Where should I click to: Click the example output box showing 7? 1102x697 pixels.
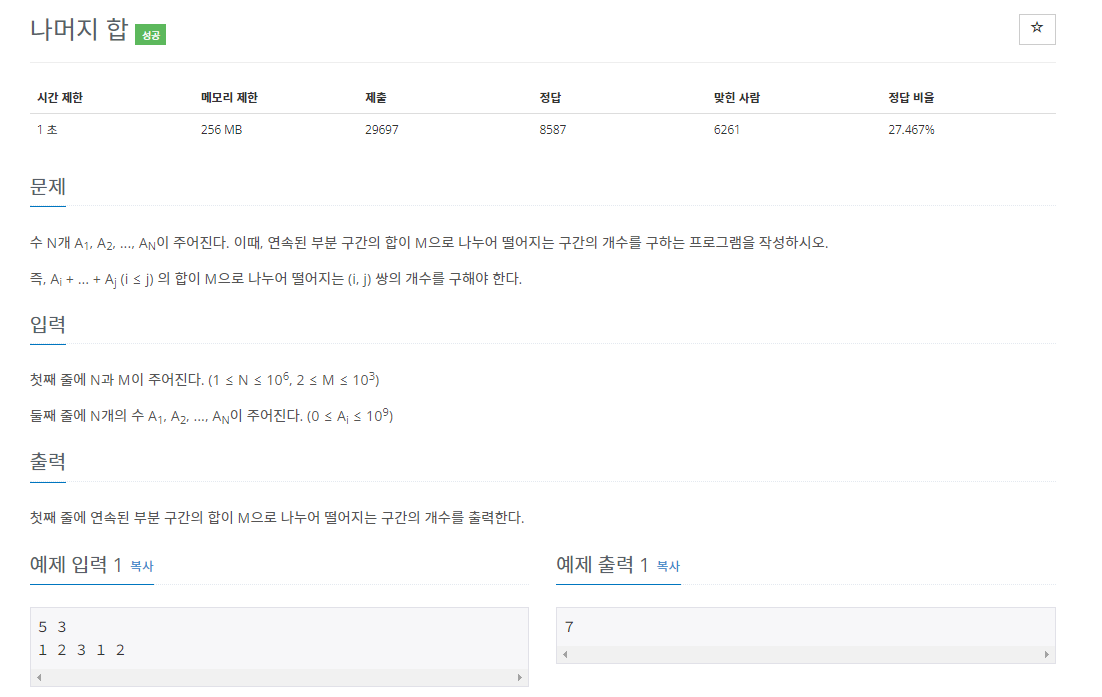coord(805,627)
